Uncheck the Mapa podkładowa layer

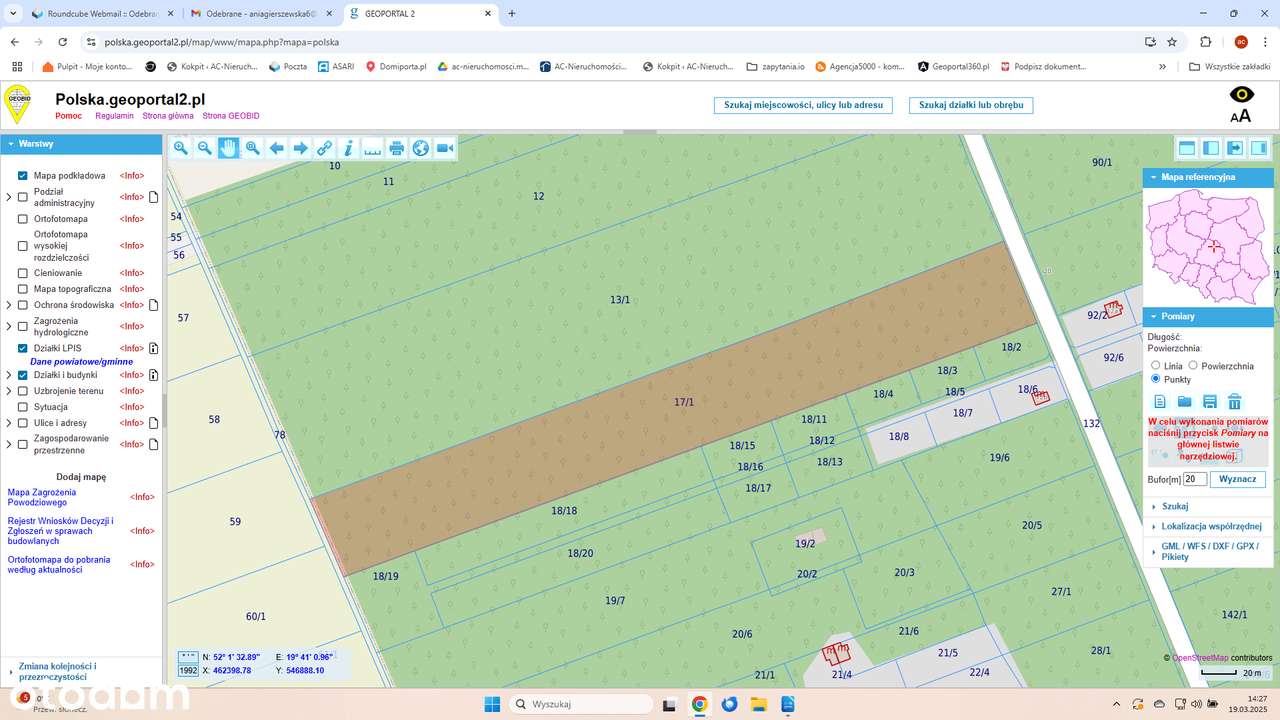(x=23, y=176)
